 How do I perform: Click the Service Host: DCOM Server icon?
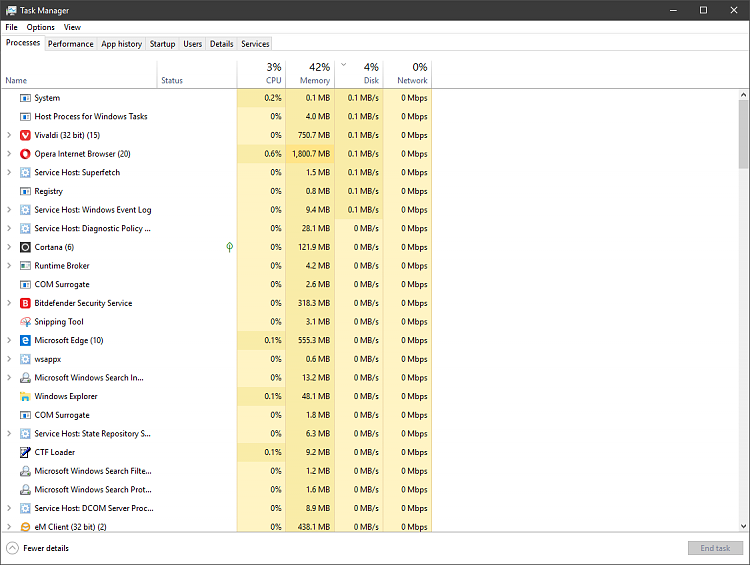point(25,509)
